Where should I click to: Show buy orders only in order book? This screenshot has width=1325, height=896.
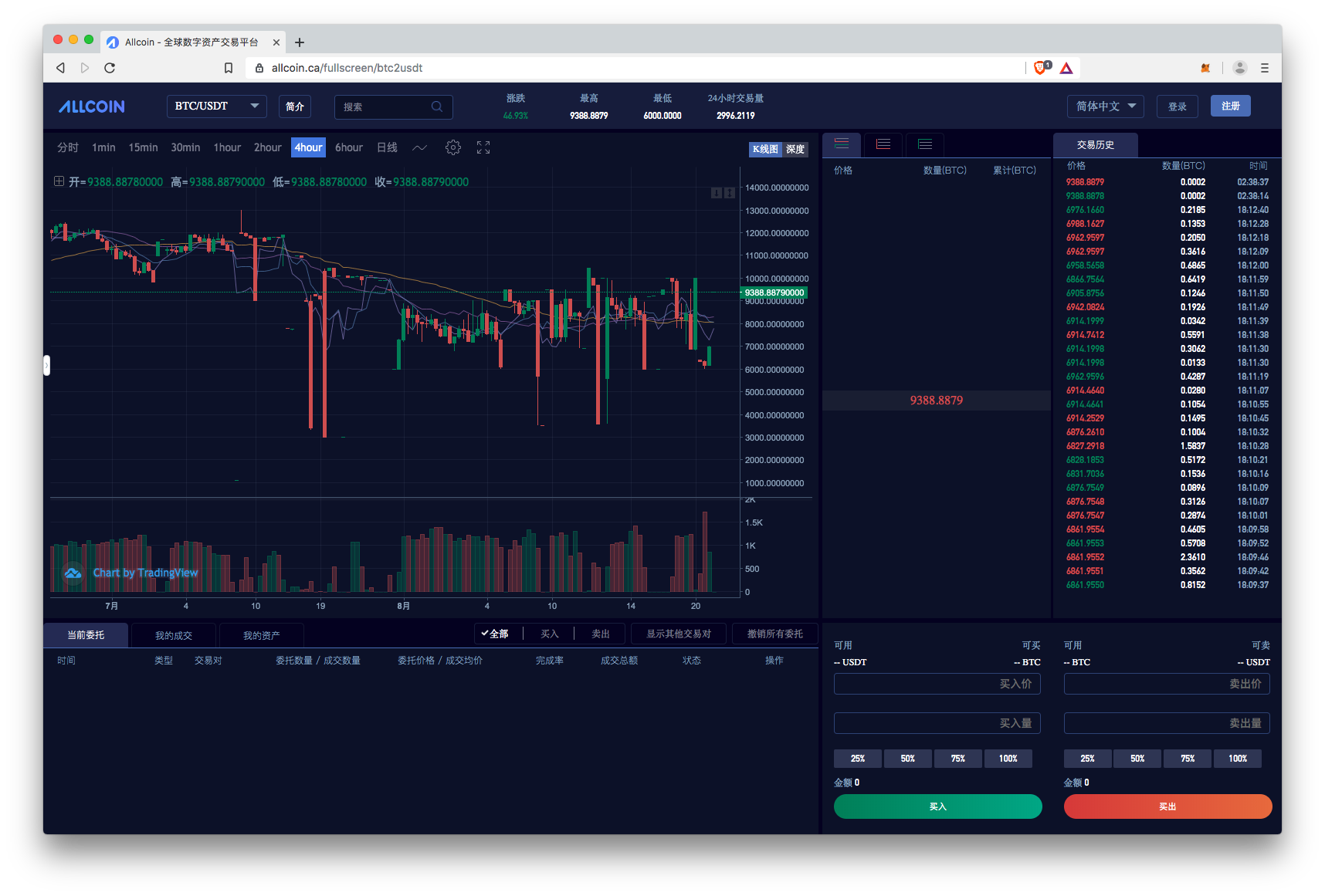tap(925, 144)
